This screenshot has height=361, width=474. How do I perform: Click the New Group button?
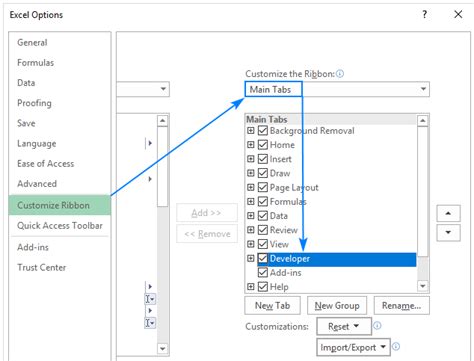[337, 305]
